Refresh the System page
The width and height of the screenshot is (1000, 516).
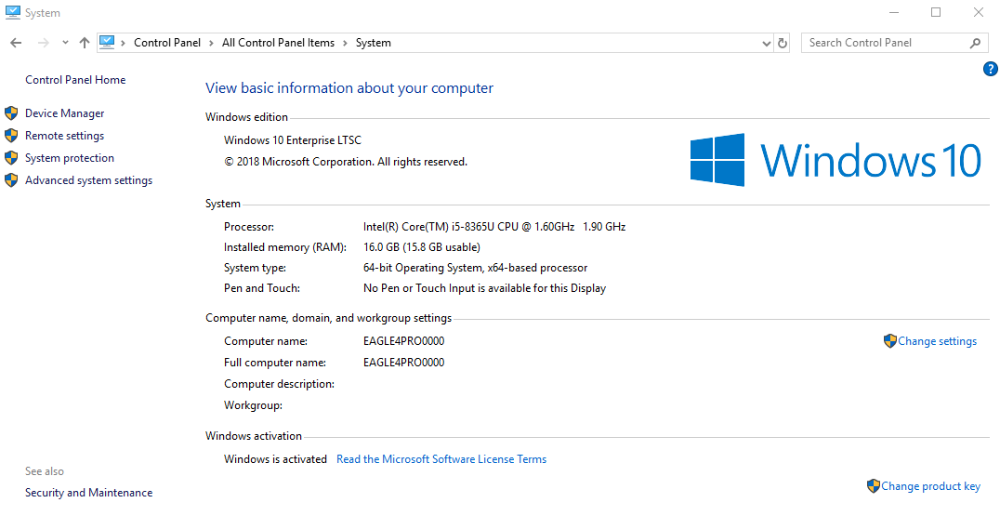783,43
